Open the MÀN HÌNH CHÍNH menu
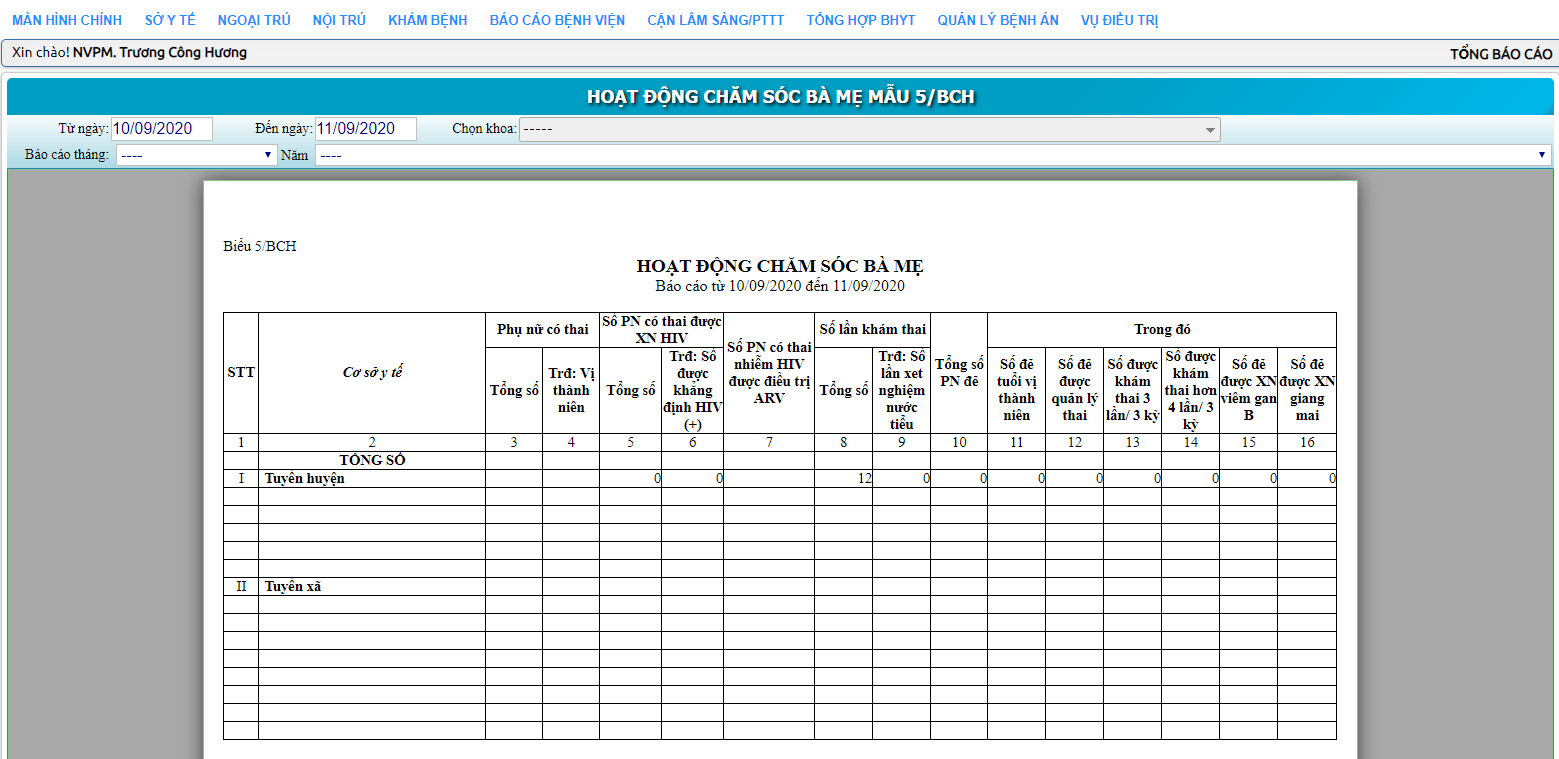This screenshot has height=759, width=1559. [67, 20]
